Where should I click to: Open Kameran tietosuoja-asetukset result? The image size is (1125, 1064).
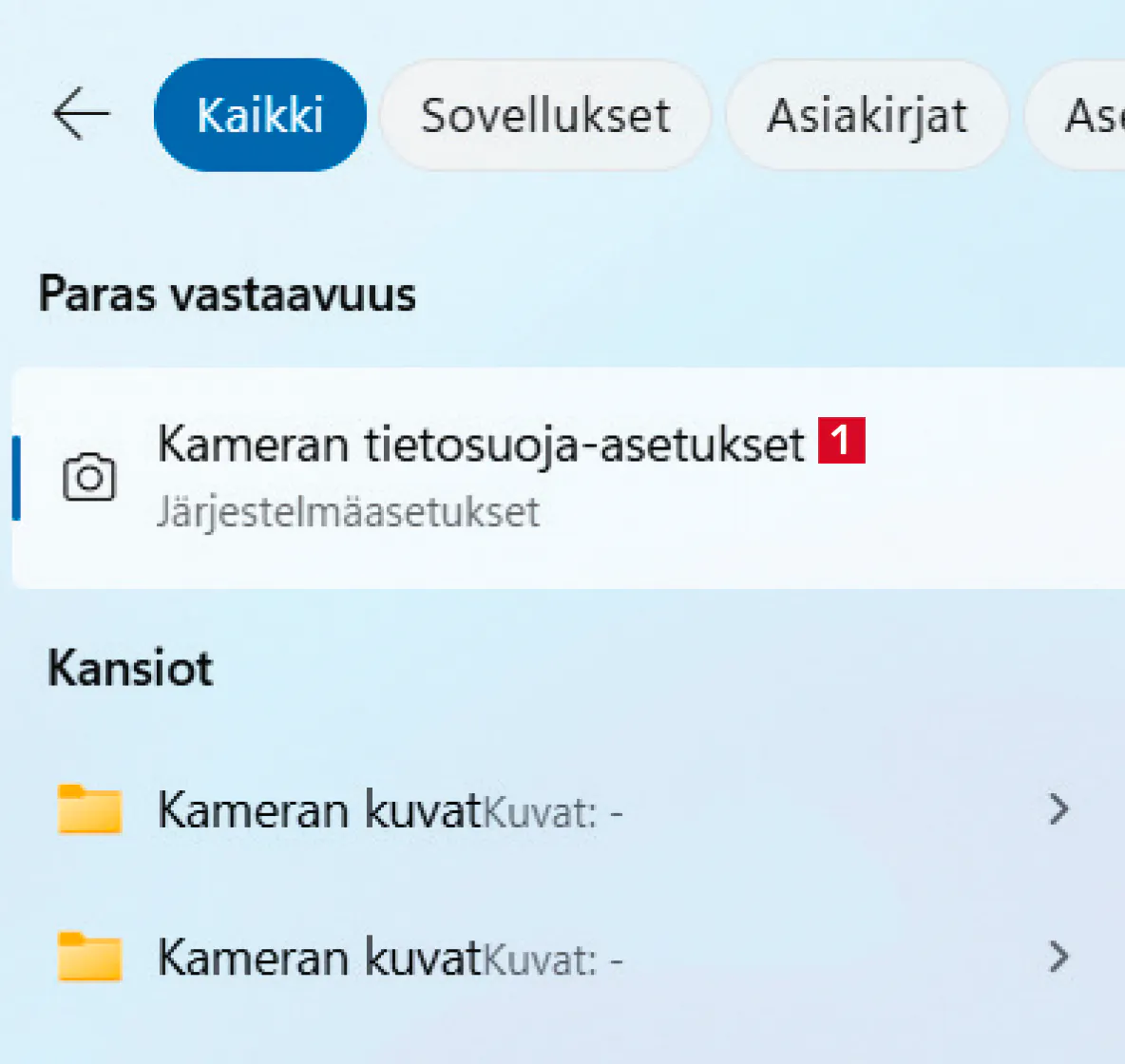pos(481,444)
